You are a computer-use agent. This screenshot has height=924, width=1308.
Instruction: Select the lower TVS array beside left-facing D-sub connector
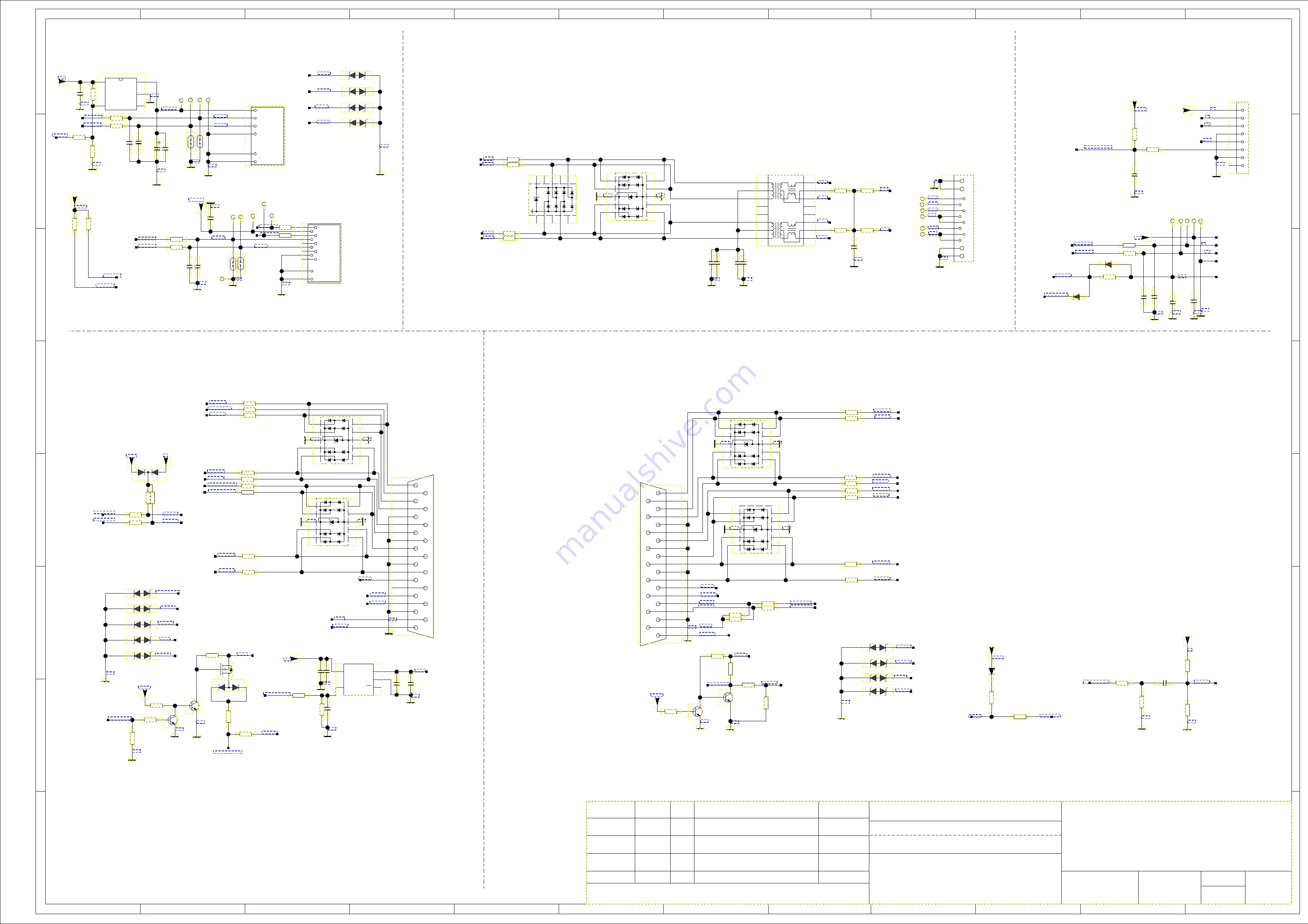coord(332,522)
